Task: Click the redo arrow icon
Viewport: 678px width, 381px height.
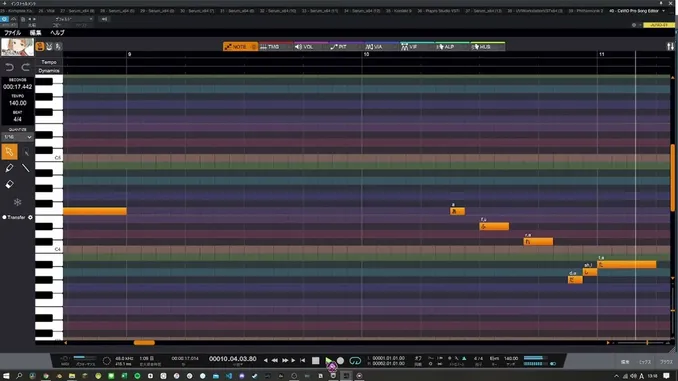Action: (x=26, y=67)
